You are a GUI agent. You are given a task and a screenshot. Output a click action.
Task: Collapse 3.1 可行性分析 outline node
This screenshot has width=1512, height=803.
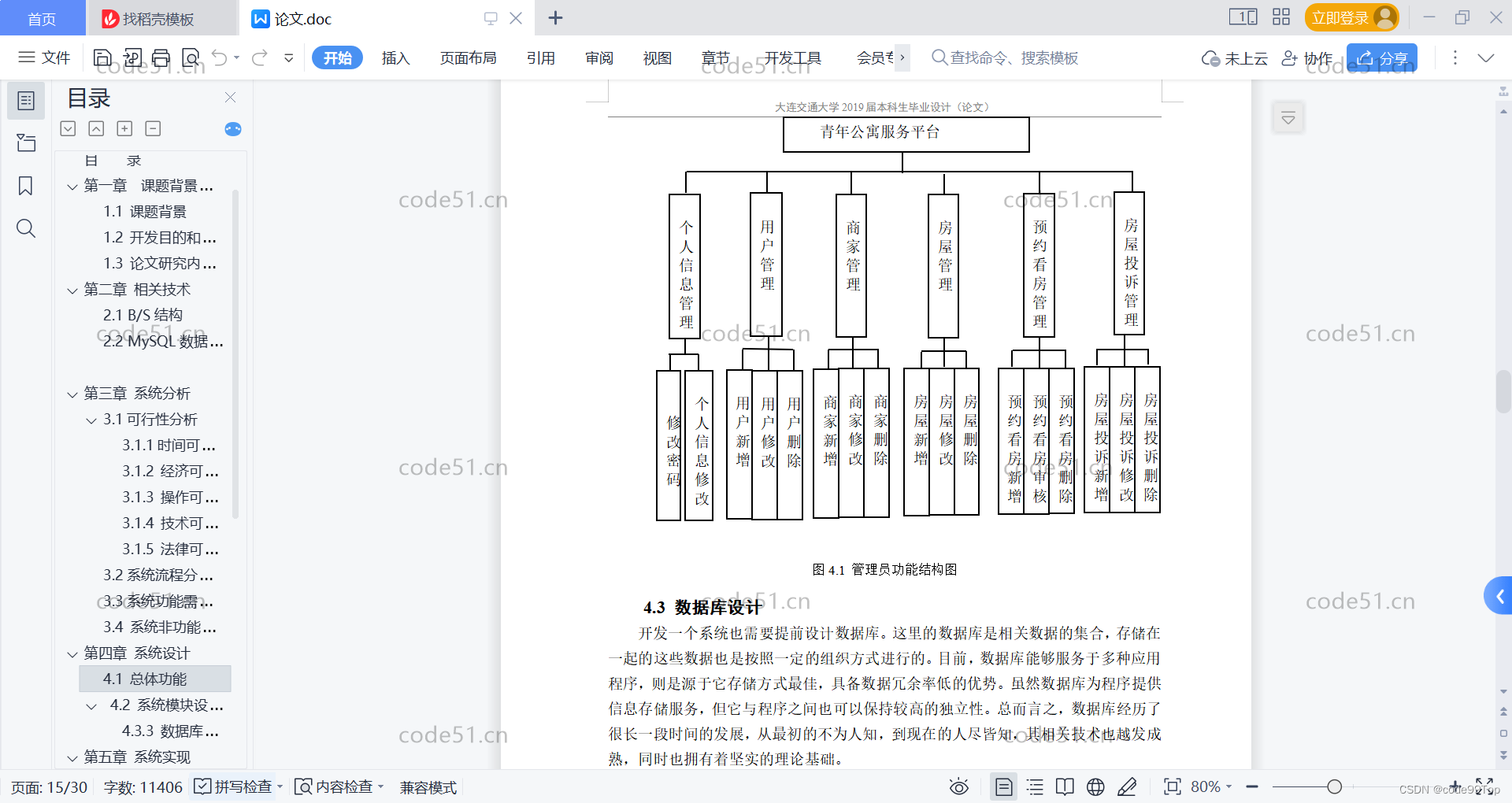coord(91,420)
